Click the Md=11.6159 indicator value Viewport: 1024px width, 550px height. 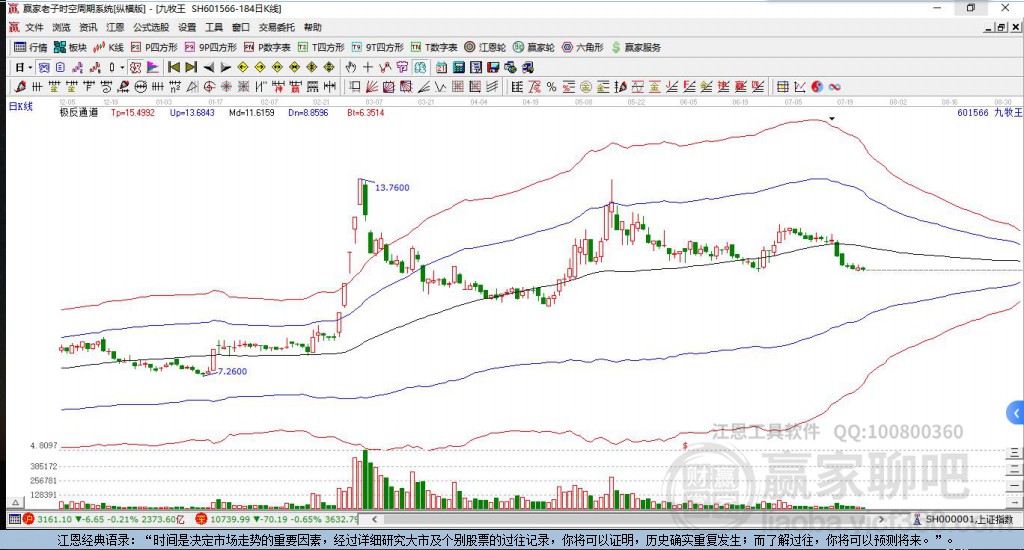(x=251, y=112)
